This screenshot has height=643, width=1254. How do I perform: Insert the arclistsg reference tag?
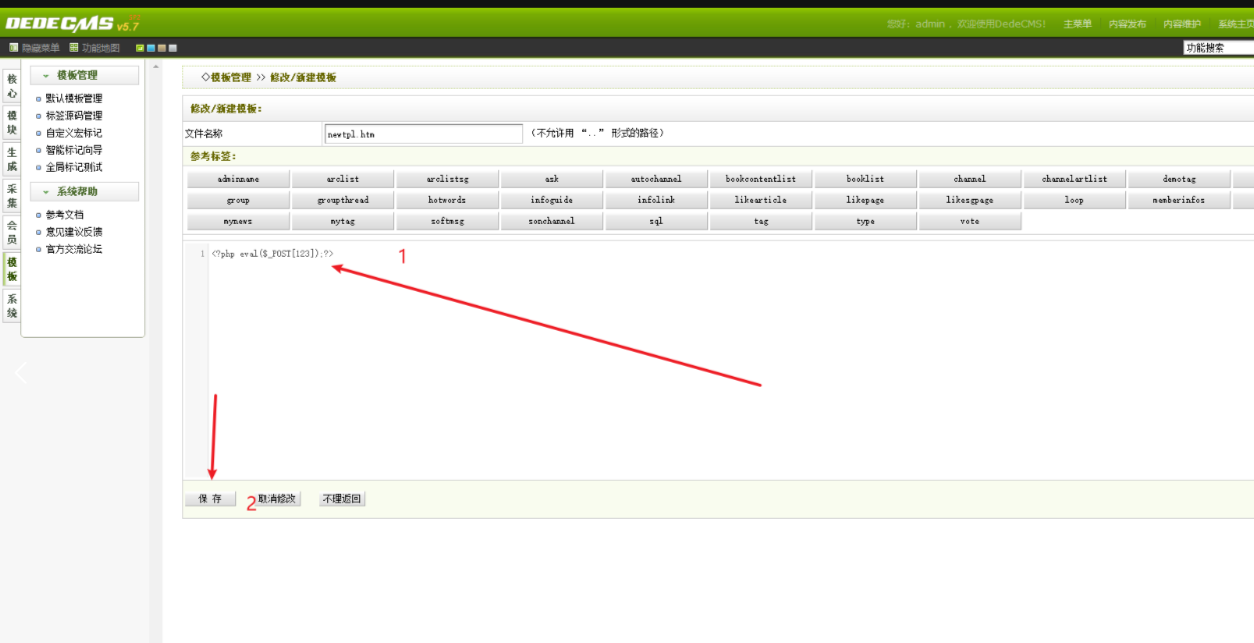pos(447,179)
